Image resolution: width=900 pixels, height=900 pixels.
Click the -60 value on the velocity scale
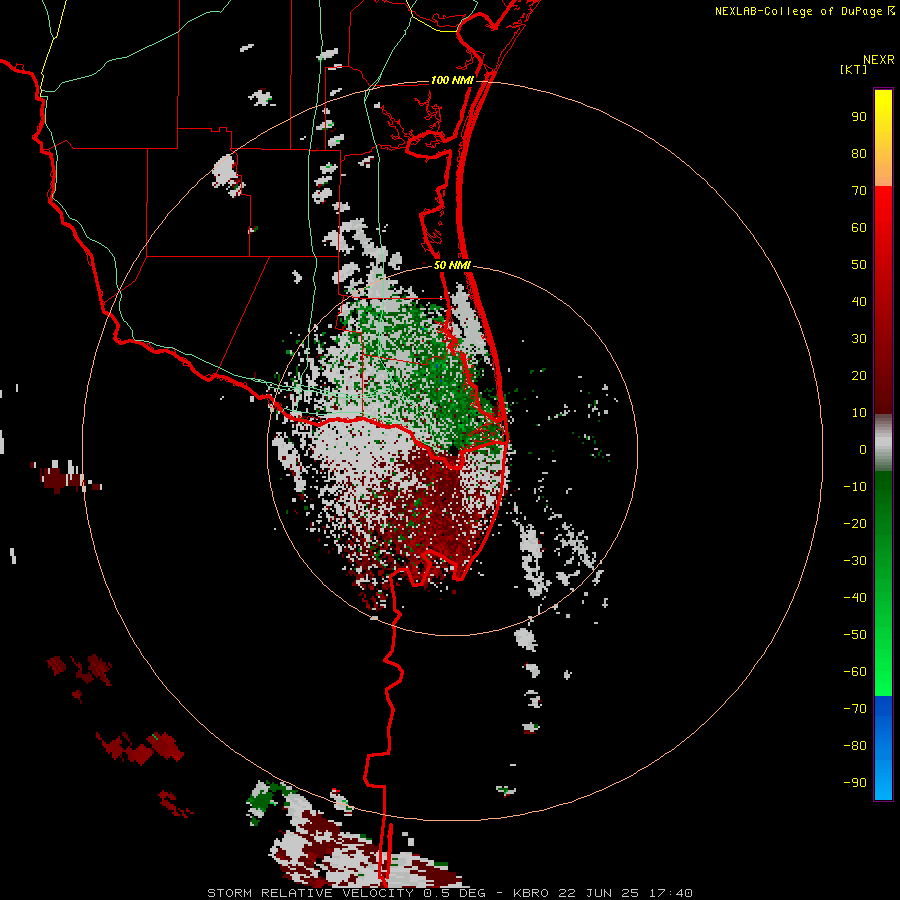point(855,672)
